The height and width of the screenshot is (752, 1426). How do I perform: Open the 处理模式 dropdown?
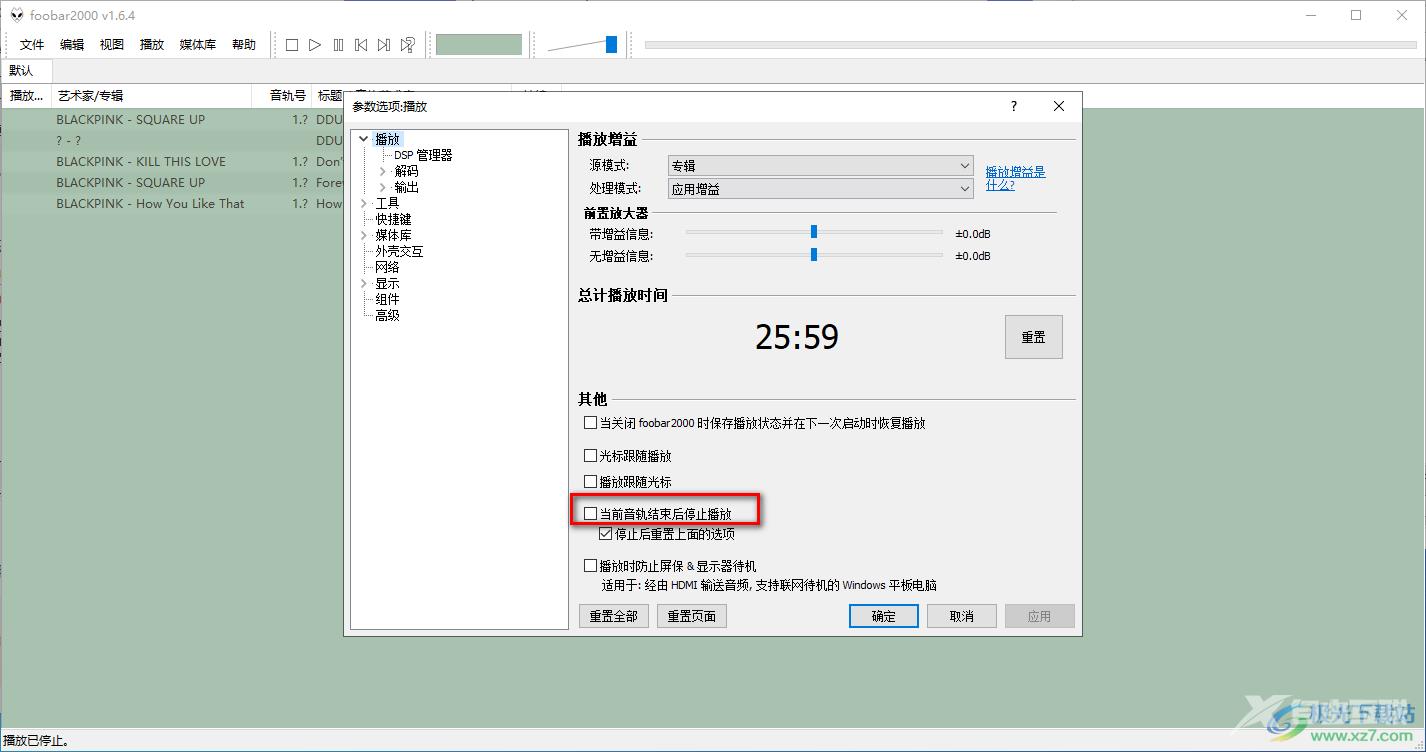coord(821,188)
